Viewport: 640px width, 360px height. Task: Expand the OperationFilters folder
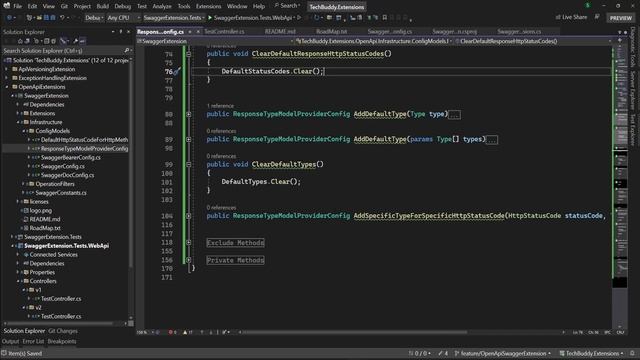coord(23,184)
